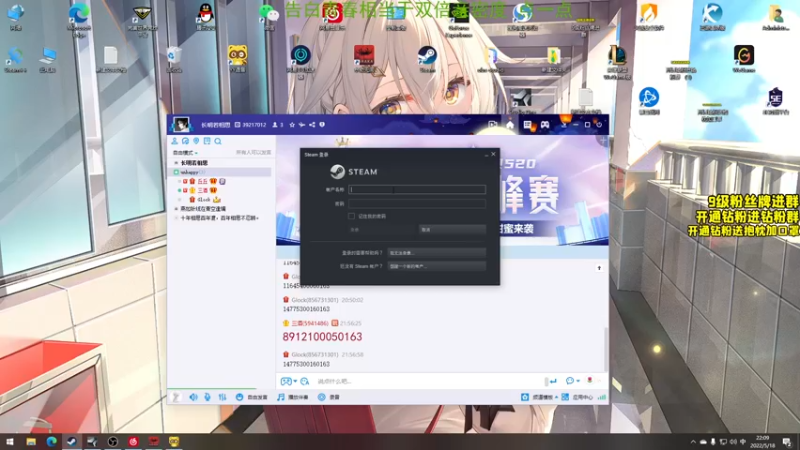Open the free mode dropdown in YY sidebar
This screenshot has width=800, height=450.
coord(185,153)
